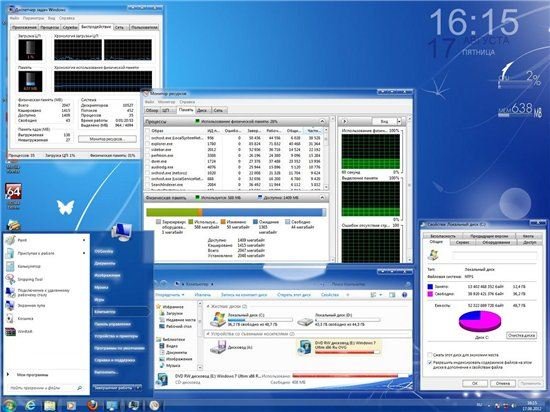The width and height of the screenshot is (550, 412).
Task: Check the explorer.exe process checkbox
Action: click(148, 144)
